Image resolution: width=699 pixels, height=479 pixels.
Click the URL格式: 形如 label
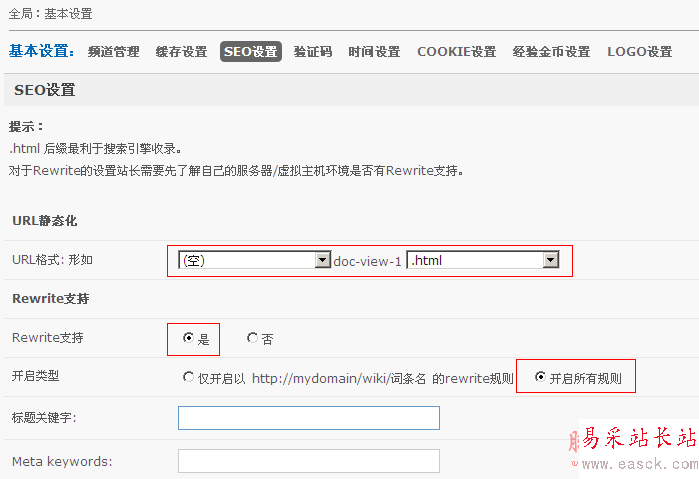coord(52,260)
